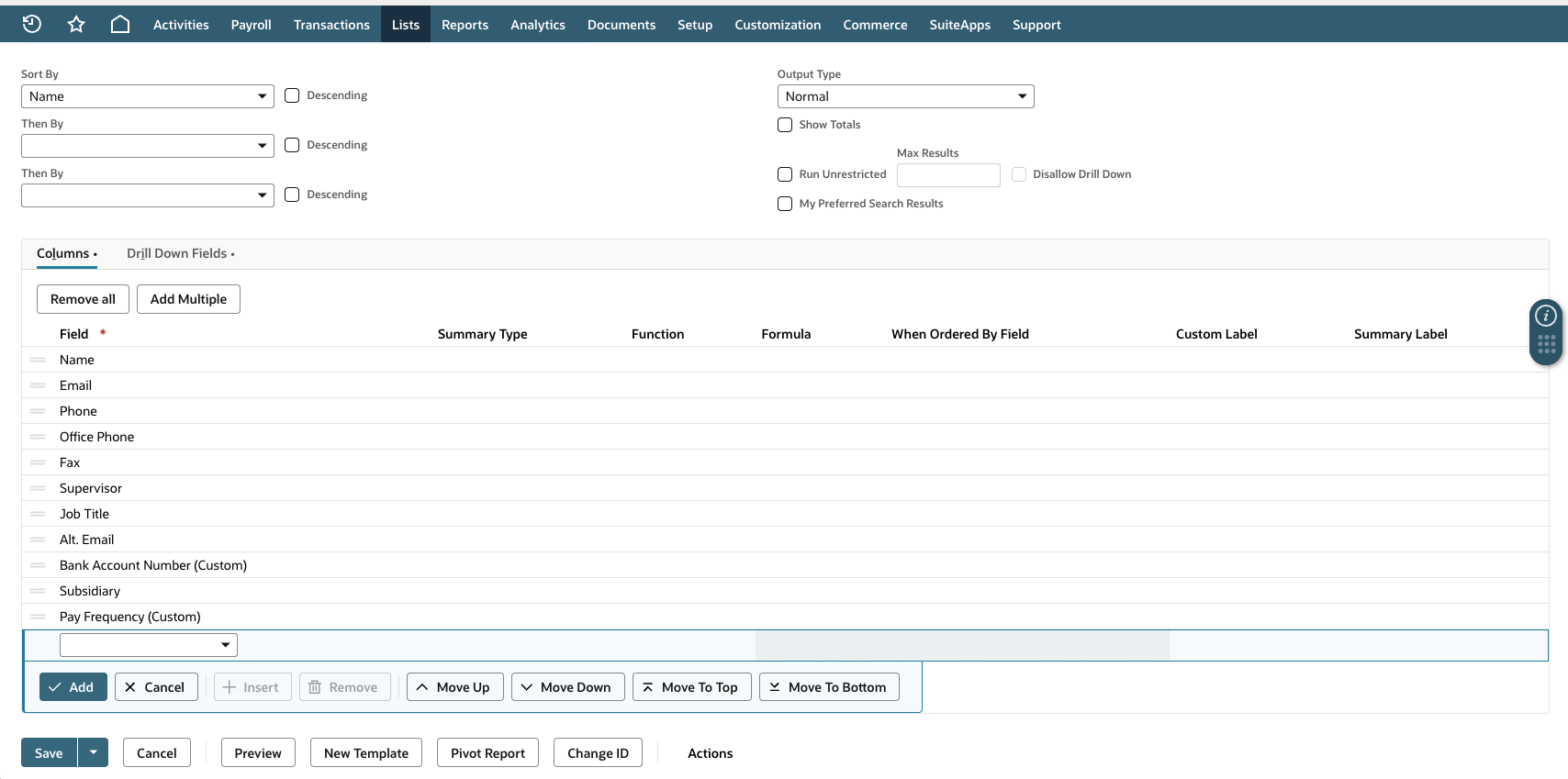Select the Bank Account Number (Custom) row
This screenshot has width=1568, height=779.
[785, 565]
